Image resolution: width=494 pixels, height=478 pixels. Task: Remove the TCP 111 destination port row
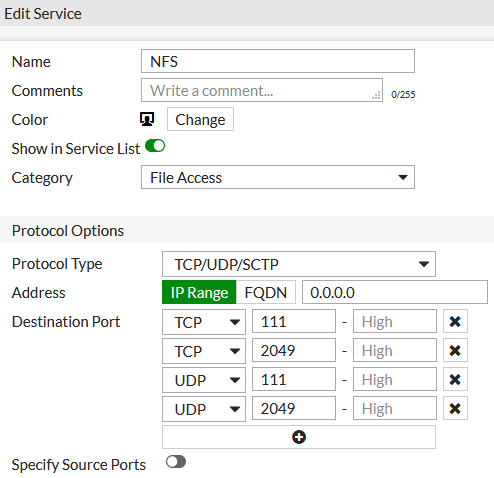point(455,321)
